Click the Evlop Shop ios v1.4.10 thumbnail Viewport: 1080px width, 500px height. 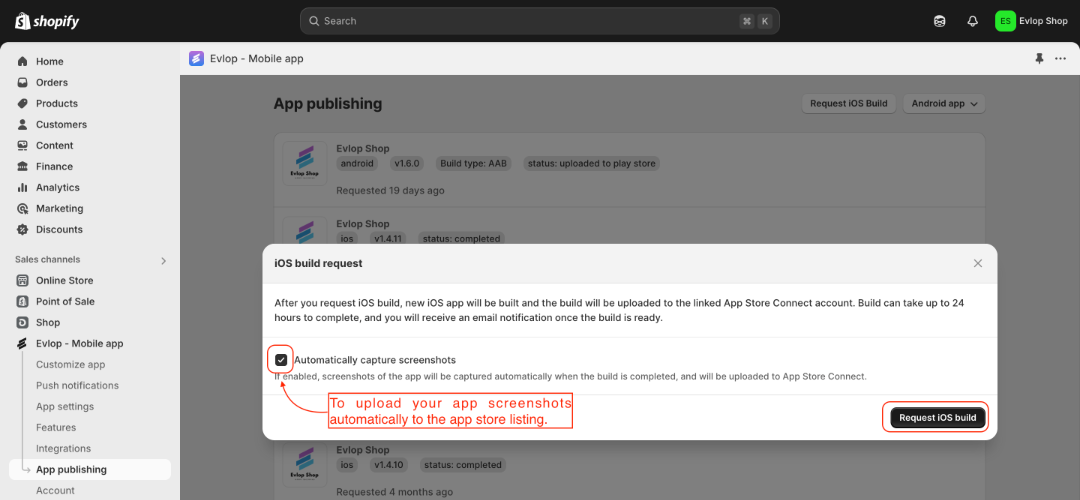(x=305, y=466)
